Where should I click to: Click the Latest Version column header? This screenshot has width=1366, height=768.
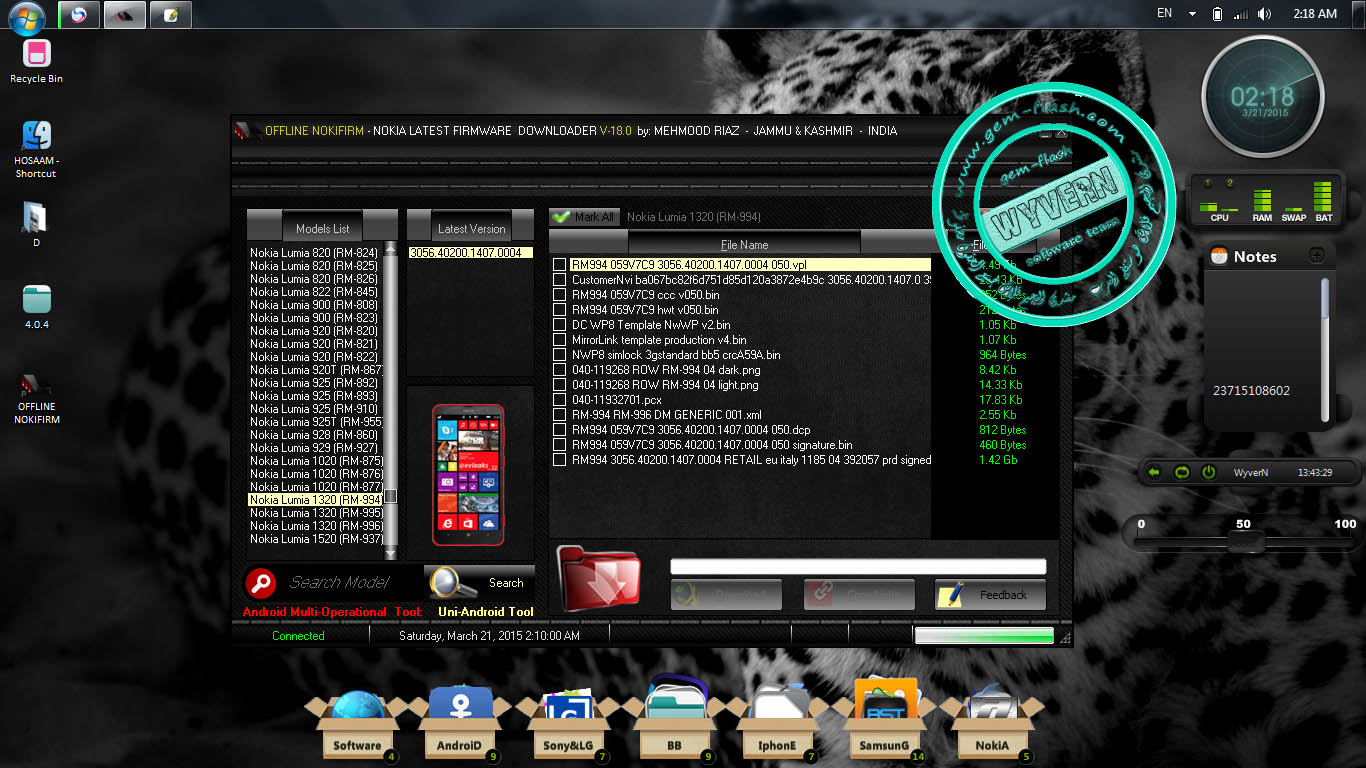click(472, 229)
